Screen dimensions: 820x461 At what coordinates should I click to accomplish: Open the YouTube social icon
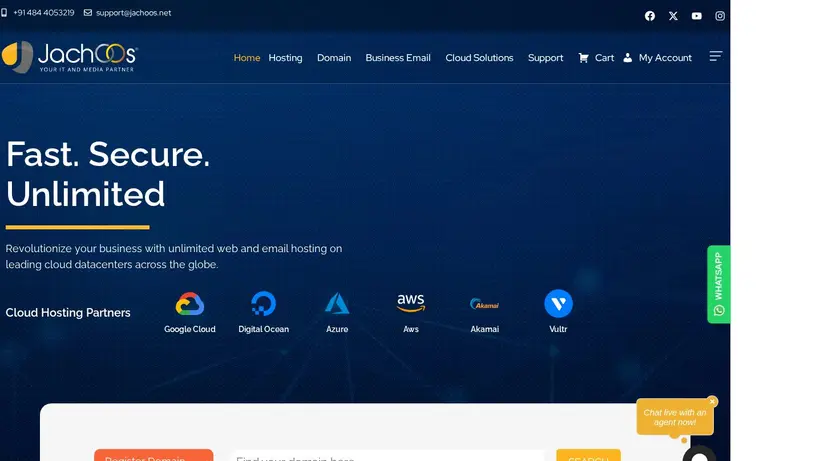(x=697, y=16)
